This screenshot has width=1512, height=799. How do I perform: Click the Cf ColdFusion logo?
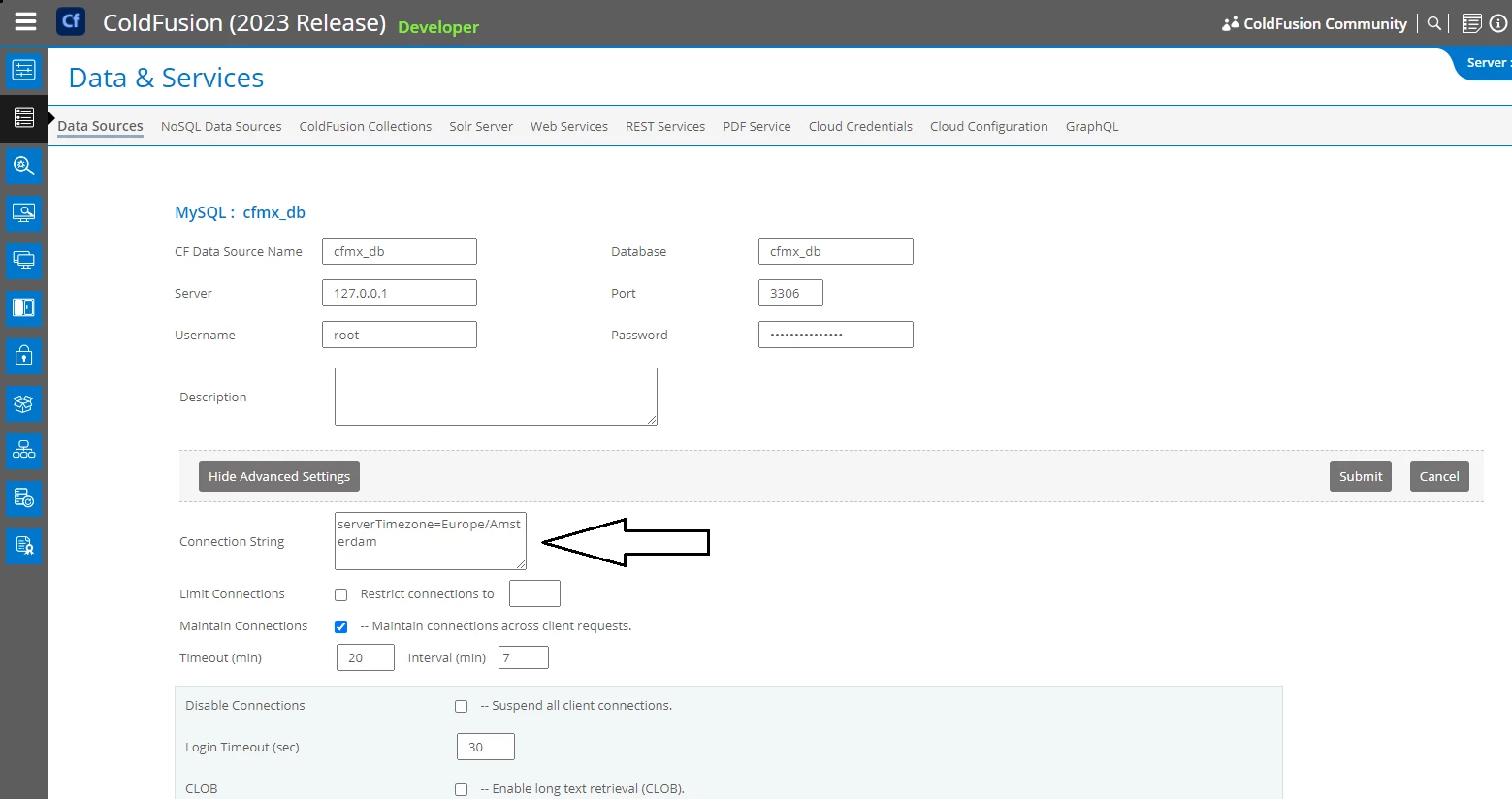click(71, 20)
